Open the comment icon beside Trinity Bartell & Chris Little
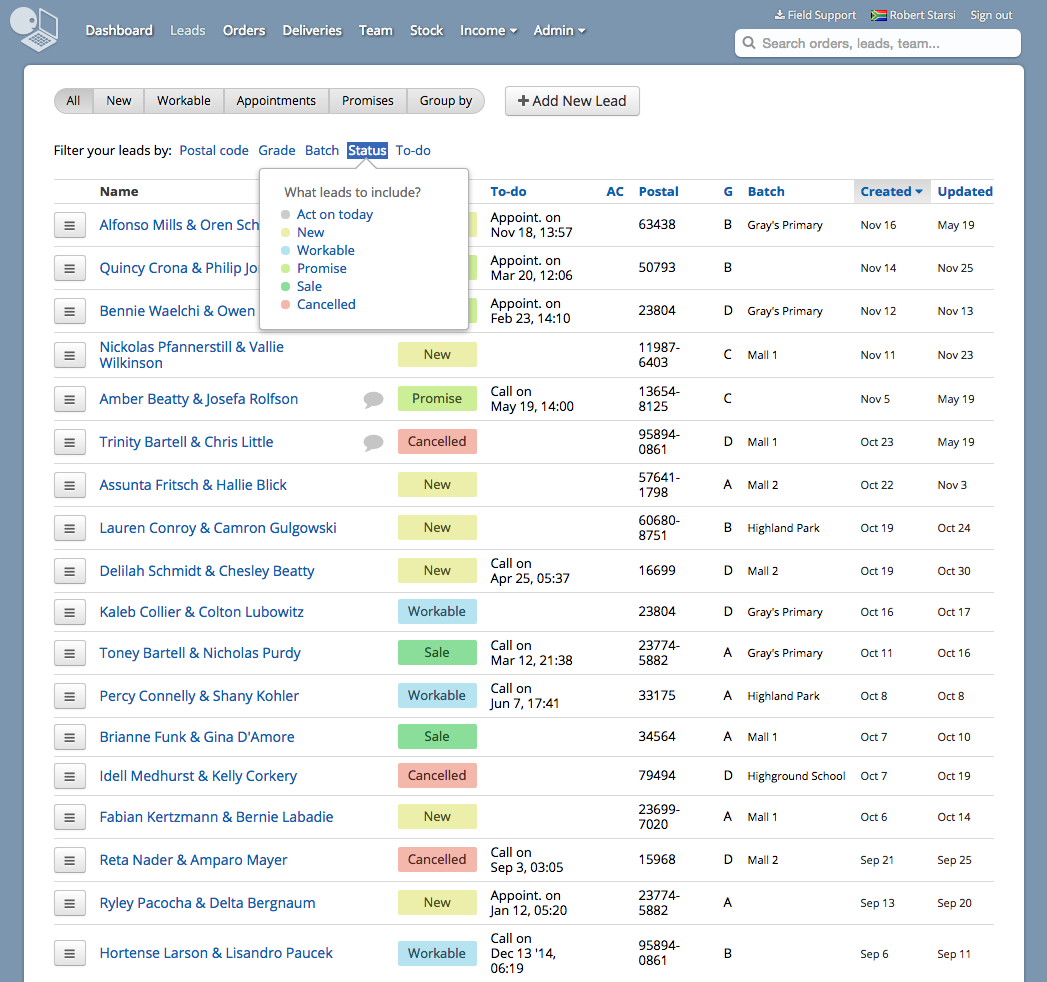Screen dimensions: 1047x982 [x=372, y=442]
